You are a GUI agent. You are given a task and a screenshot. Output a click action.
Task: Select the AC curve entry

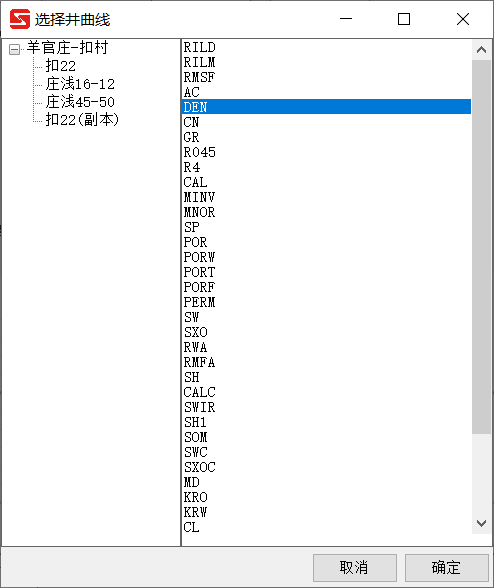coord(326,92)
